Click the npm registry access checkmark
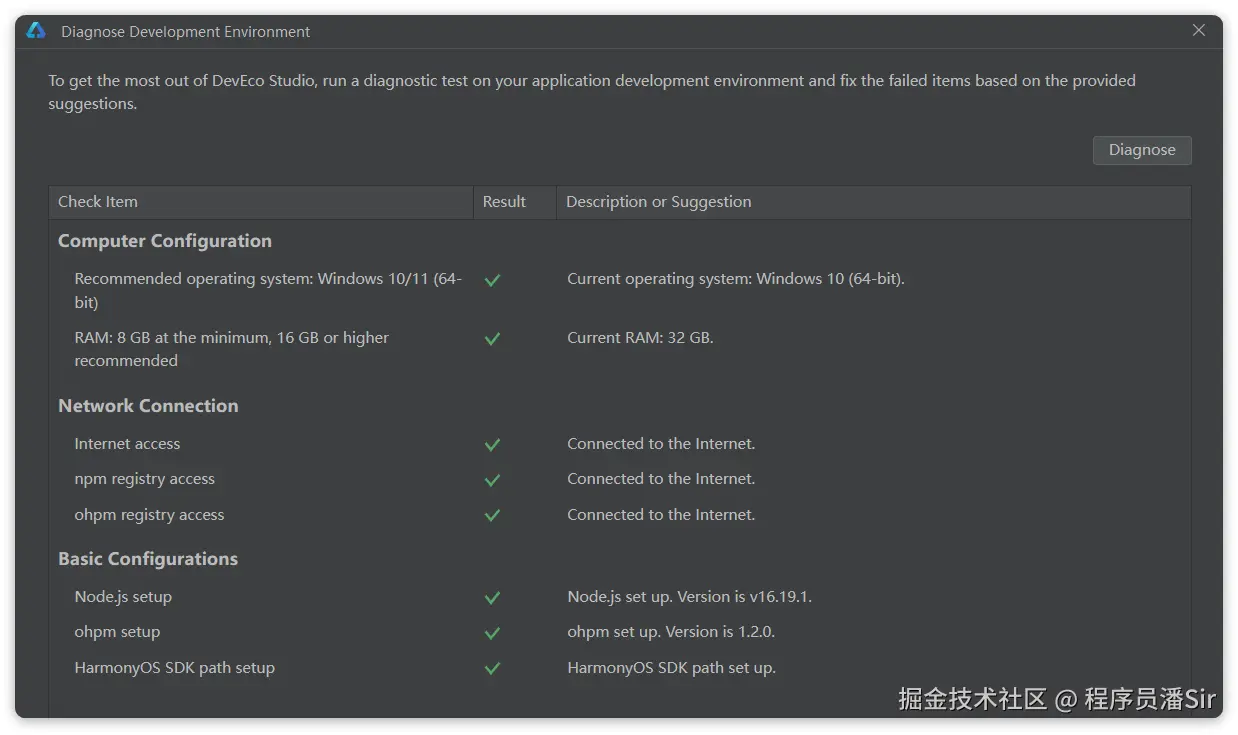This screenshot has width=1238, height=735. (492, 480)
